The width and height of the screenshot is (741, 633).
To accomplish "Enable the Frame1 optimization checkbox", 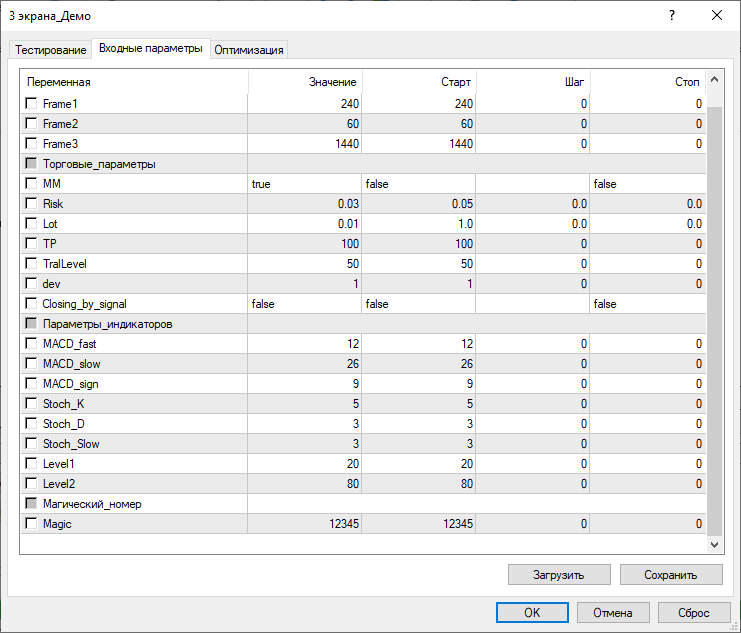I will (32, 104).
